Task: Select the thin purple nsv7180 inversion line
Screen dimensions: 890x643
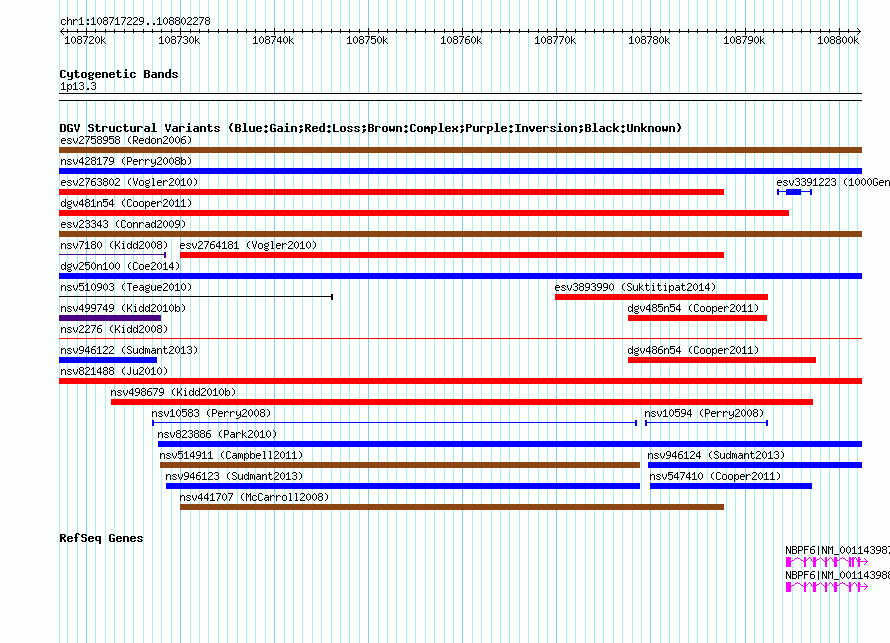Action: click(x=112, y=255)
